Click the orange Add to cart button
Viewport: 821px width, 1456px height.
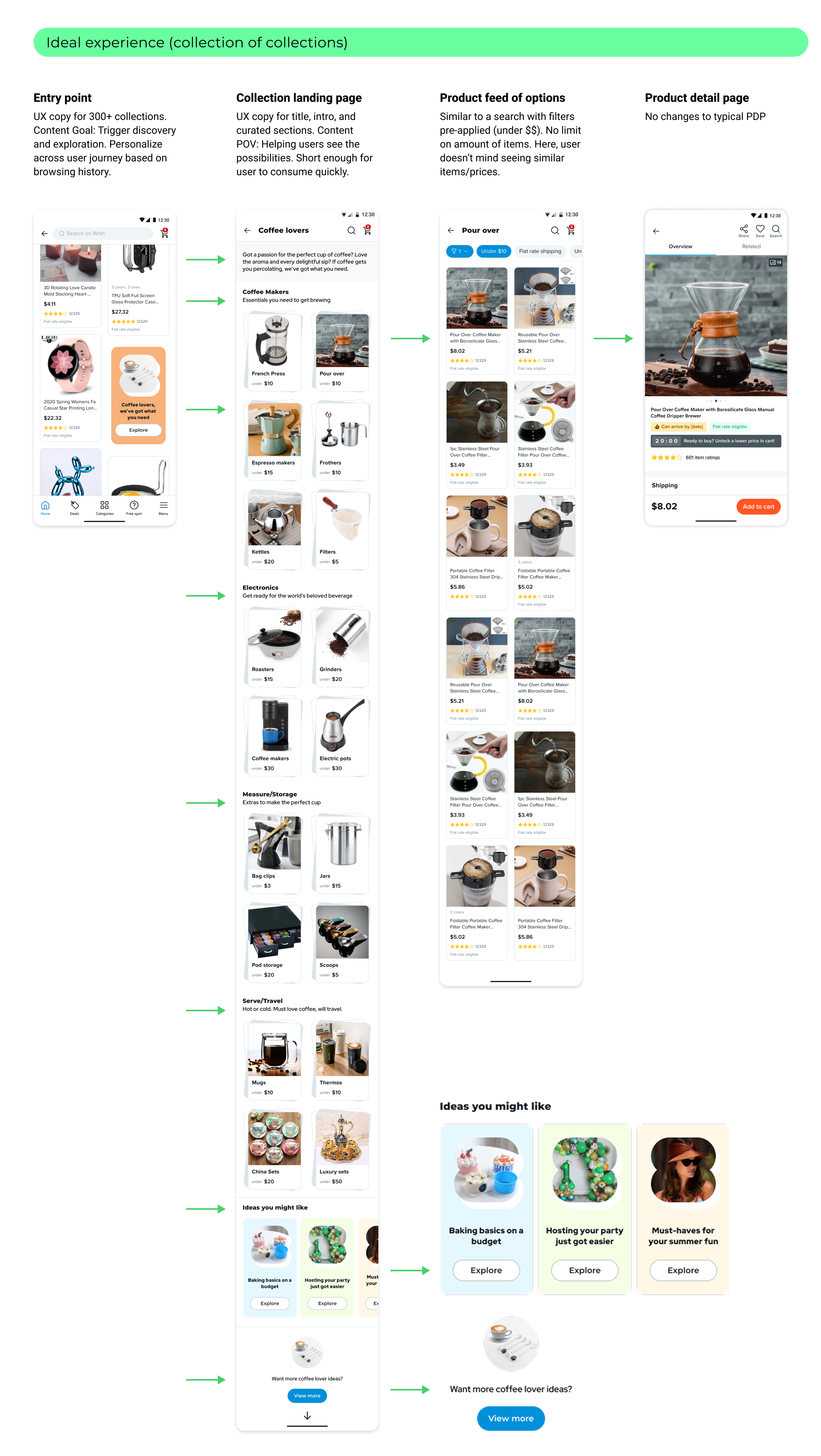point(758,506)
